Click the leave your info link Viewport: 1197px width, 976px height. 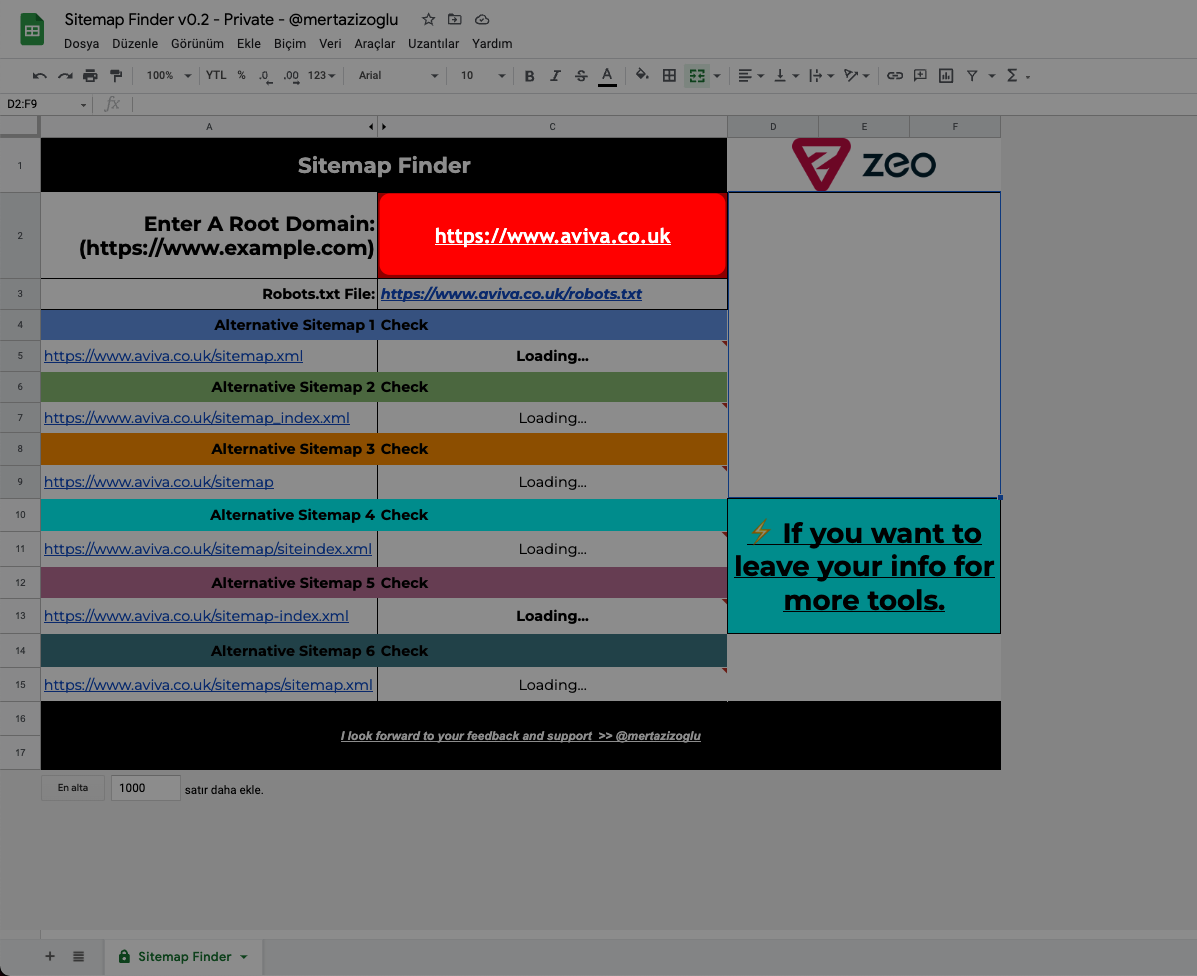pos(864,566)
